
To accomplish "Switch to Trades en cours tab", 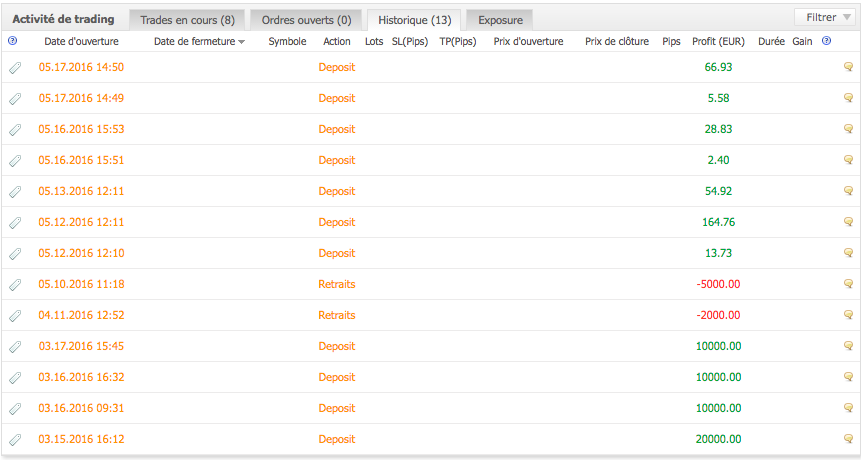I will (x=187, y=19).
